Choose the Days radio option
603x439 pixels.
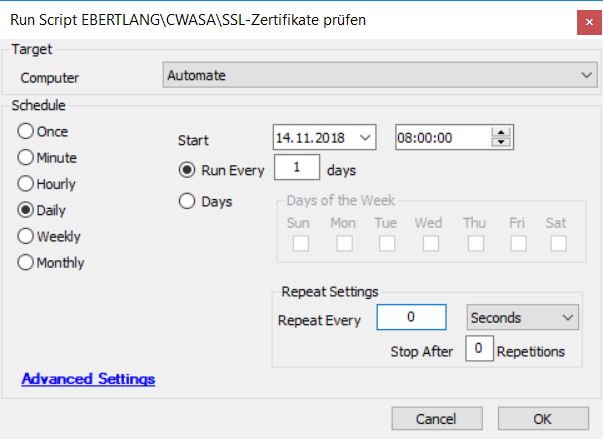[x=186, y=202]
